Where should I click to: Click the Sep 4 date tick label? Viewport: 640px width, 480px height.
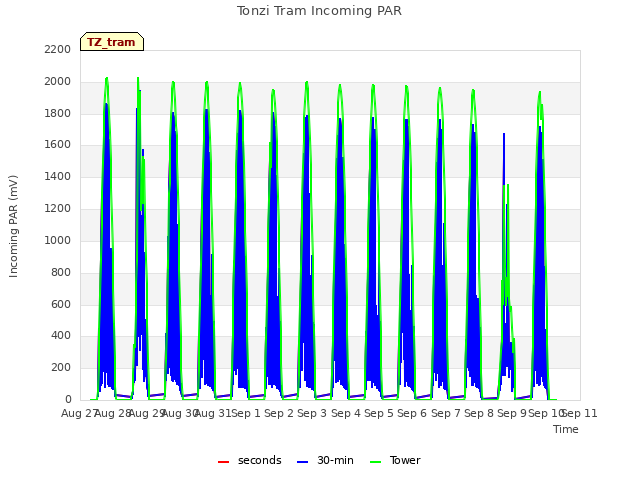point(346,413)
